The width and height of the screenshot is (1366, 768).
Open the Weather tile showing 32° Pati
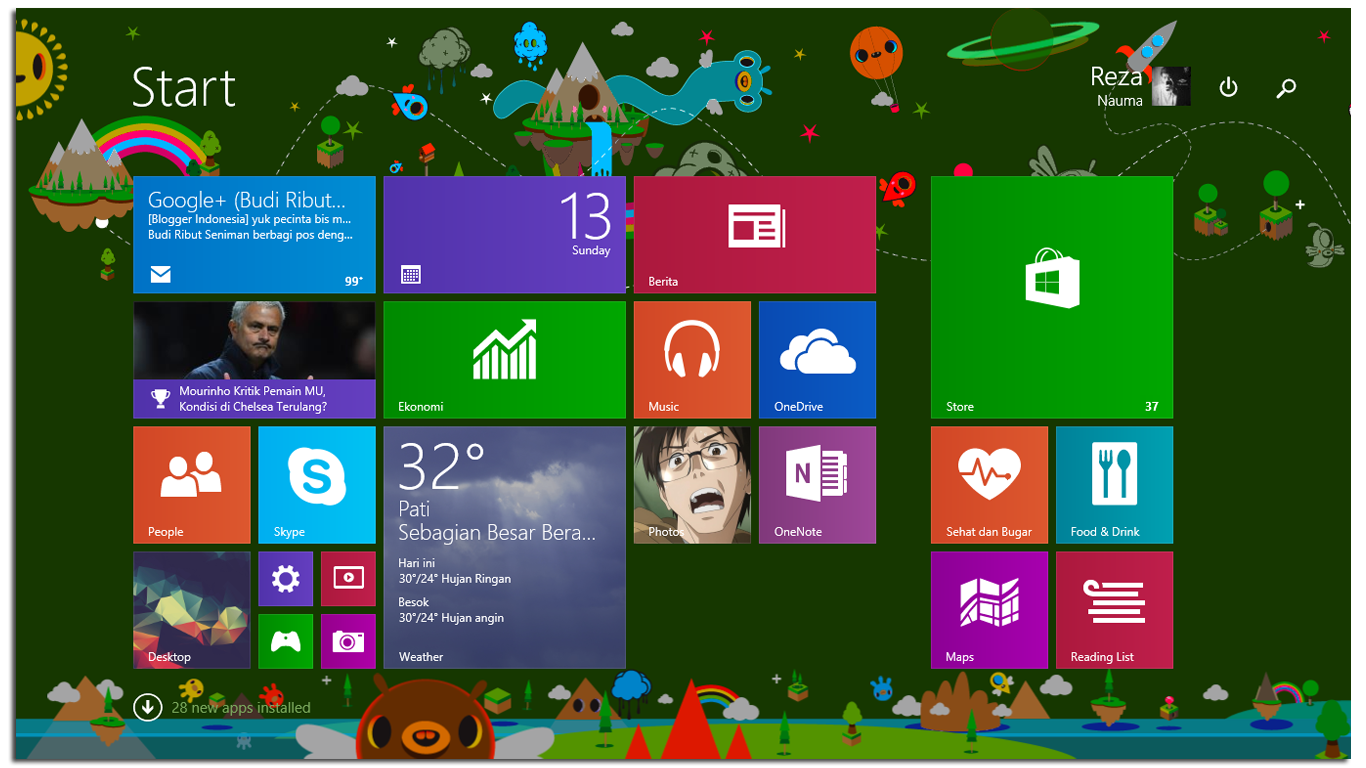(x=504, y=547)
